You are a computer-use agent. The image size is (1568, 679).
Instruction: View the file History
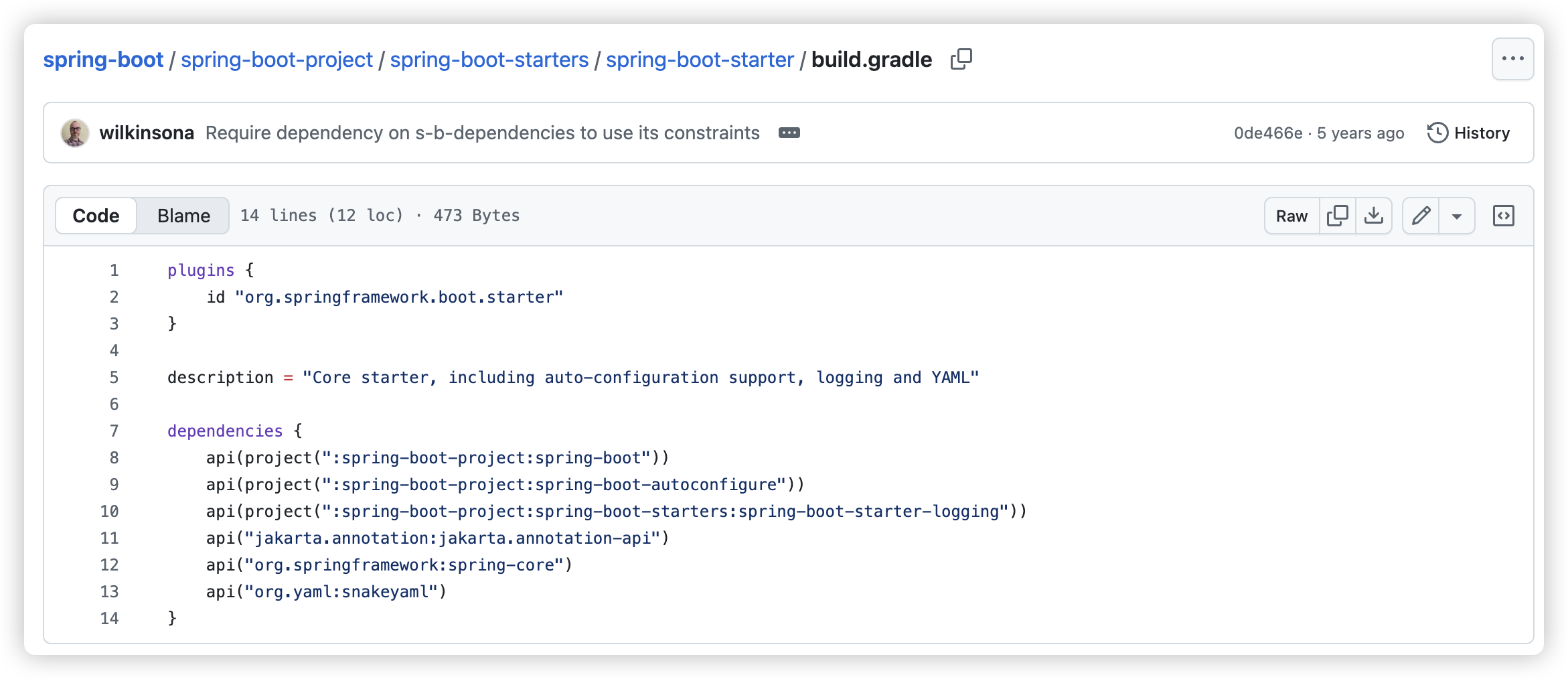click(x=1468, y=133)
